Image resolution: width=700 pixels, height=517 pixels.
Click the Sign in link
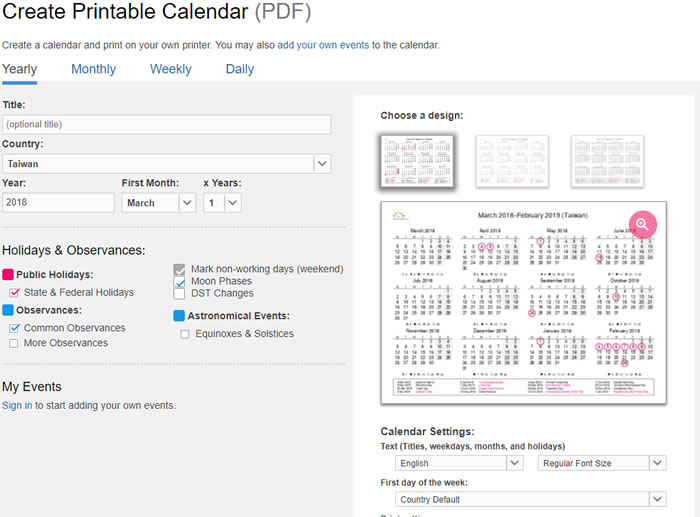(x=17, y=405)
